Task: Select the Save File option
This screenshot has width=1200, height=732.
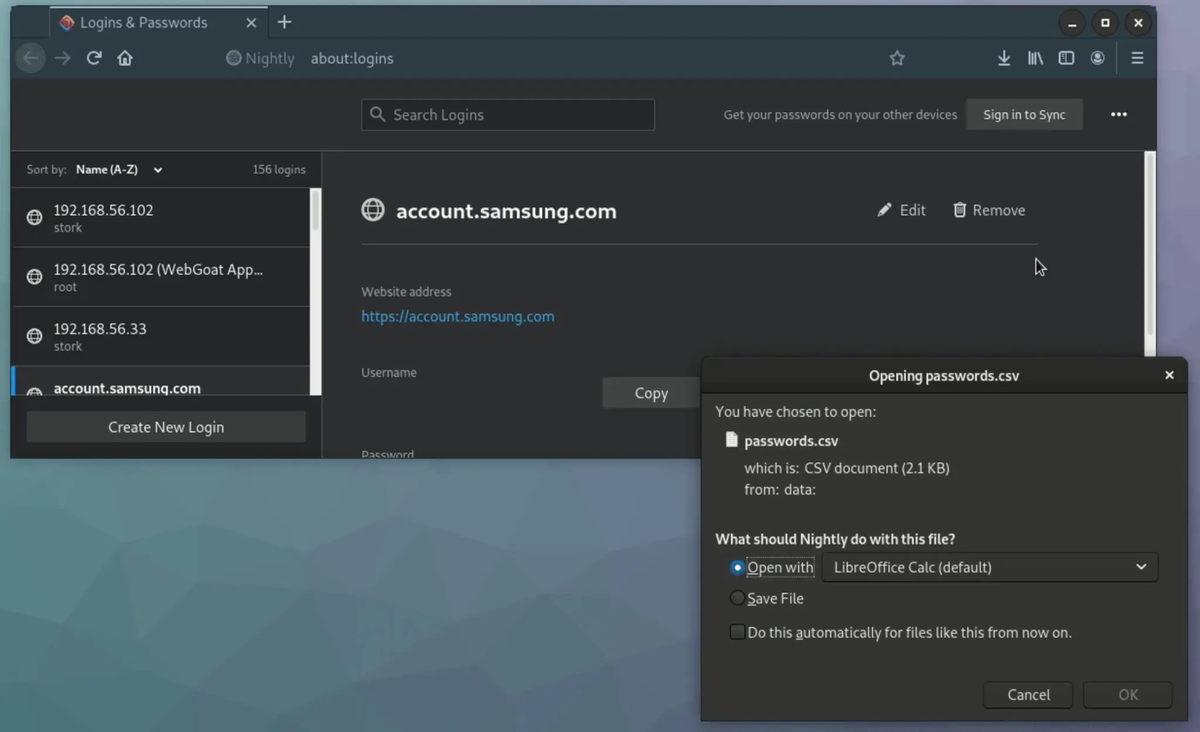Action: (x=737, y=598)
